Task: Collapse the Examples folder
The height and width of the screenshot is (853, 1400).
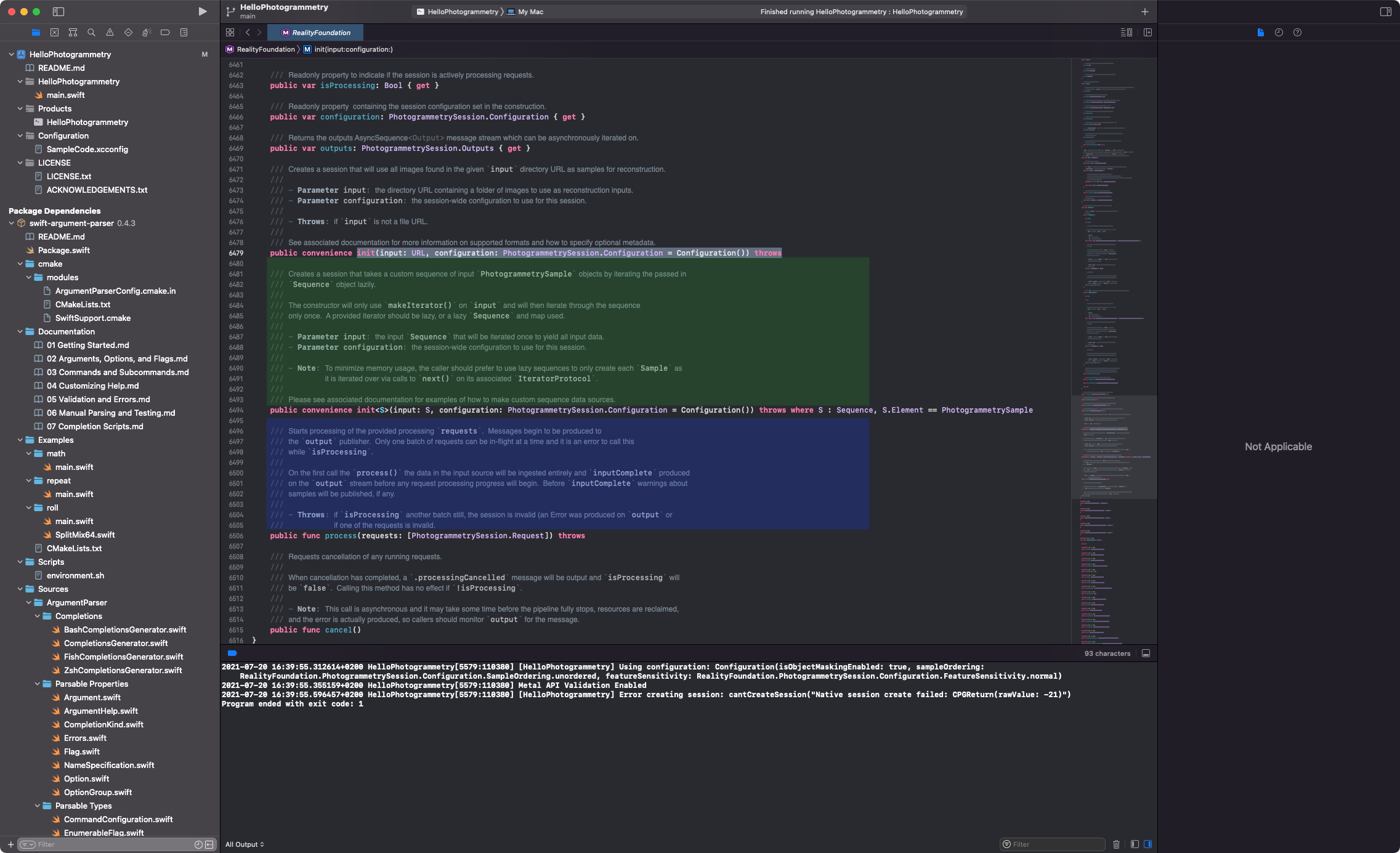Action: [x=20, y=440]
